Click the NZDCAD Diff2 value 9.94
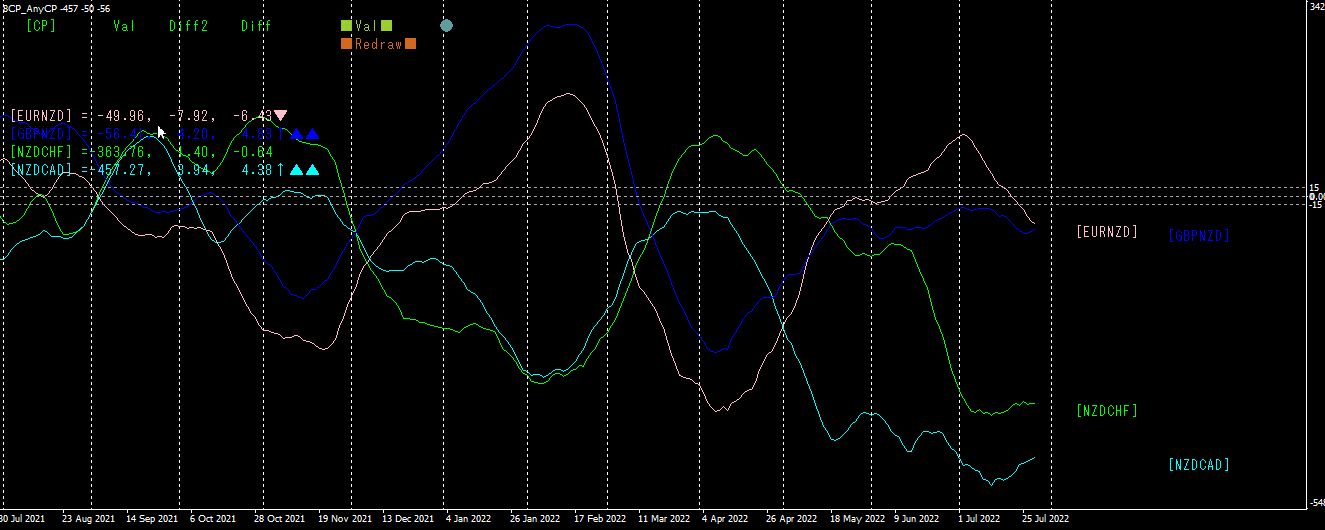 point(192,170)
